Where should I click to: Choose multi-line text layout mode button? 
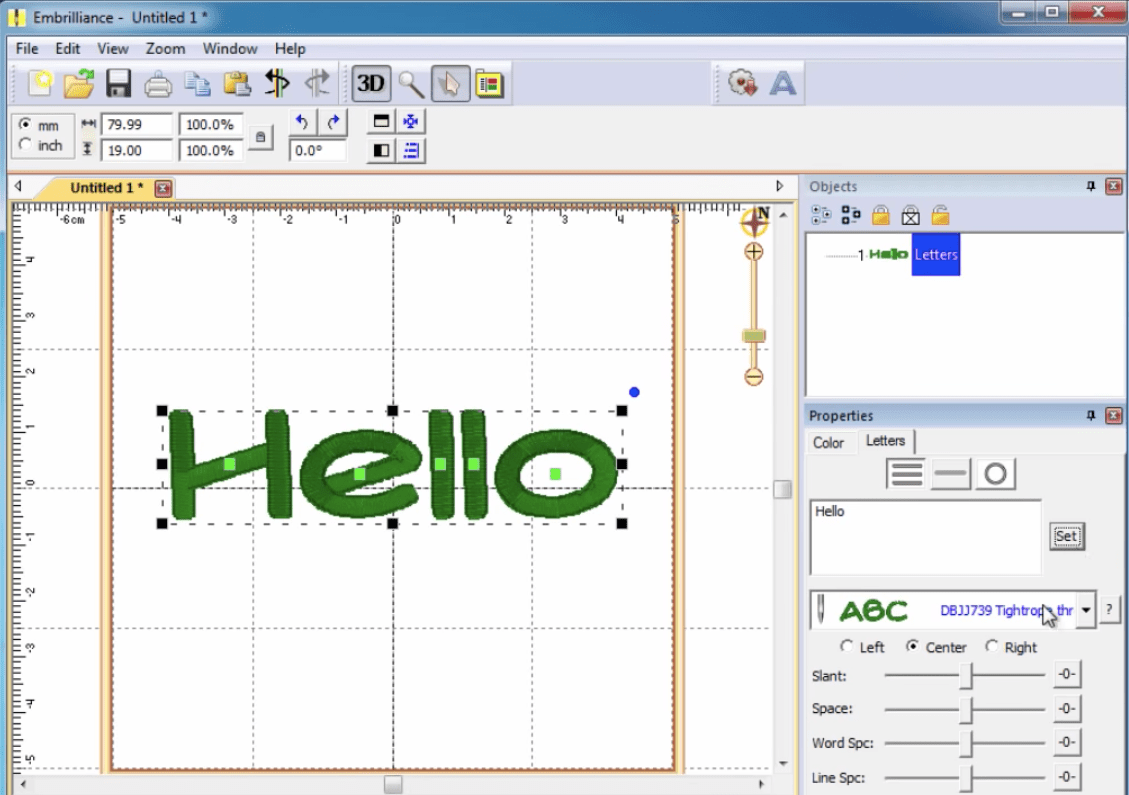pyautogui.click(x=906, y=474)
